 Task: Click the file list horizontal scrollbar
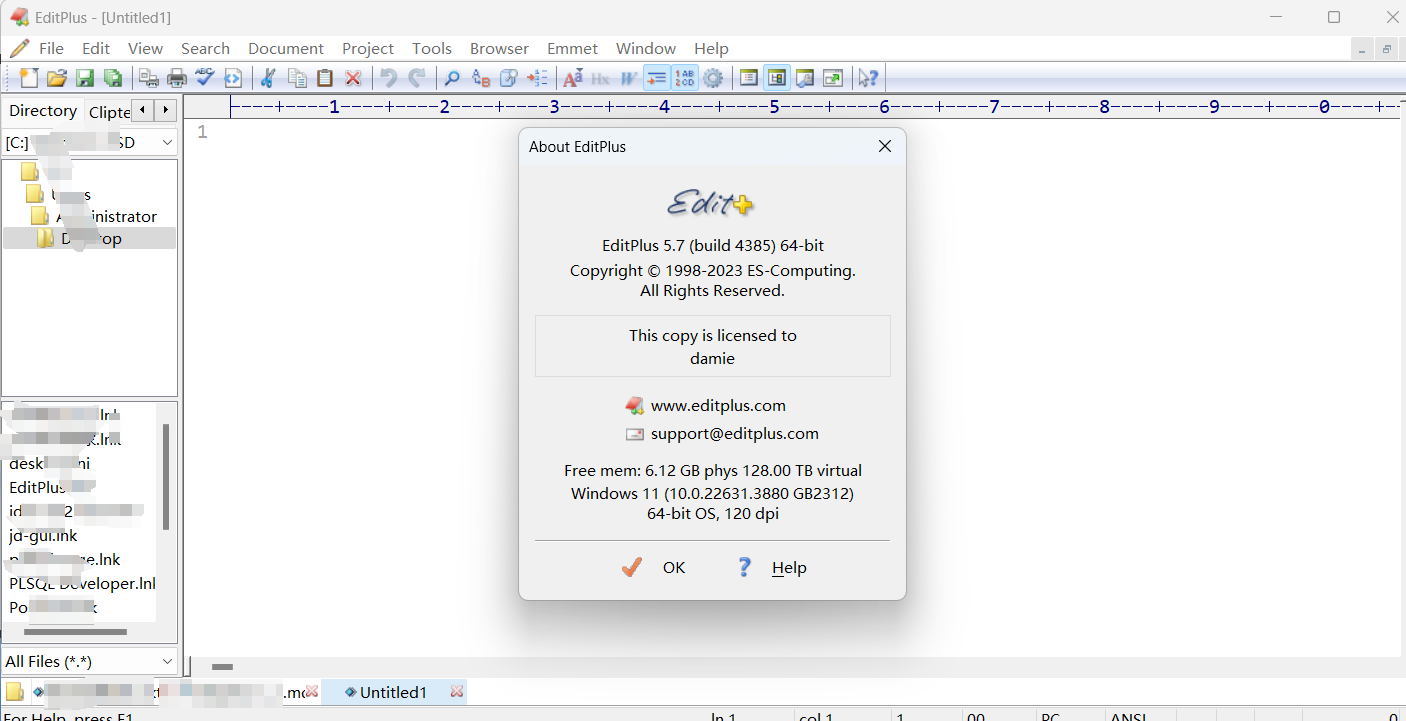(75, 632)
